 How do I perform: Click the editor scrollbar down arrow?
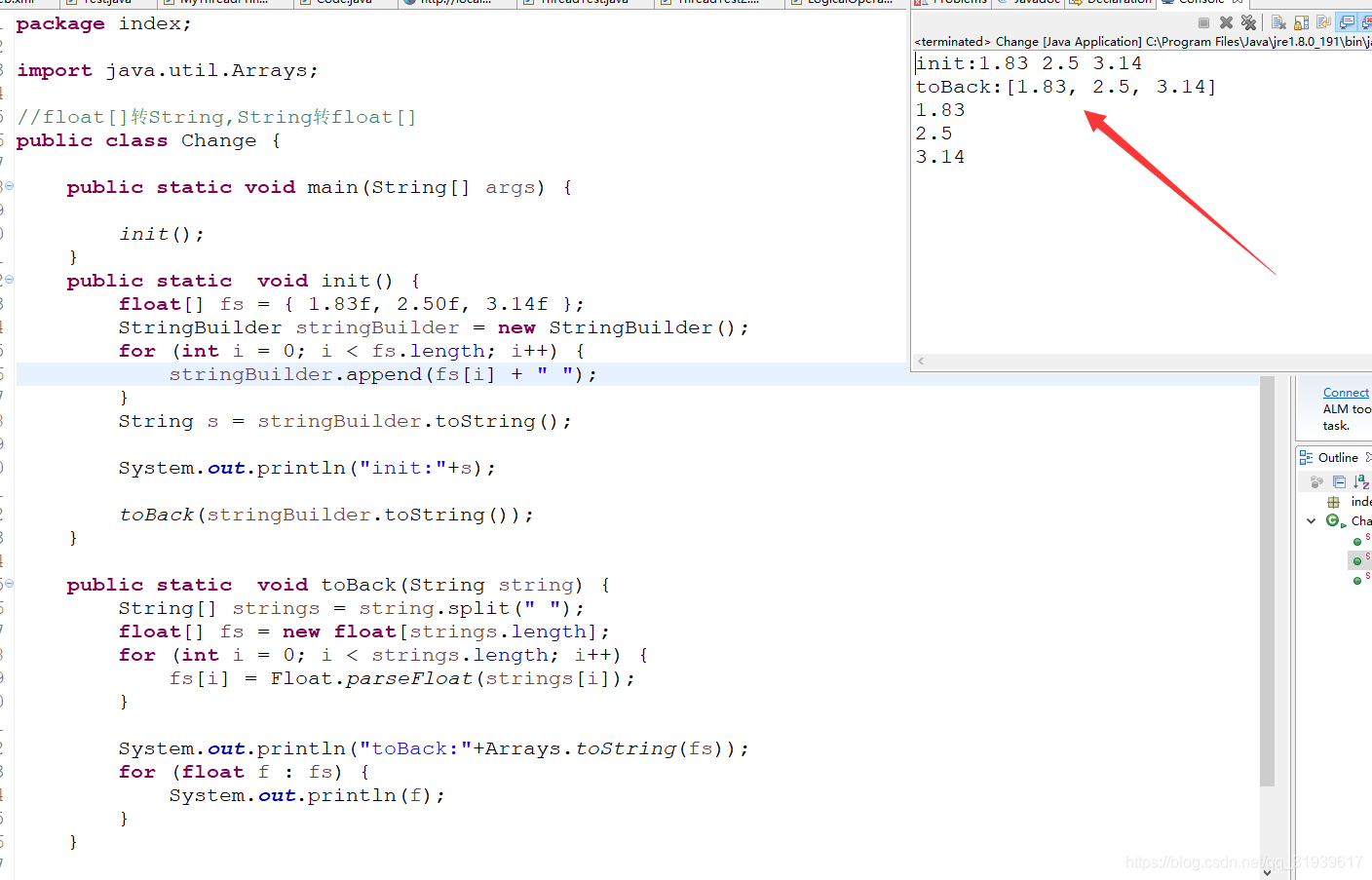click(x=1267, y=872)
